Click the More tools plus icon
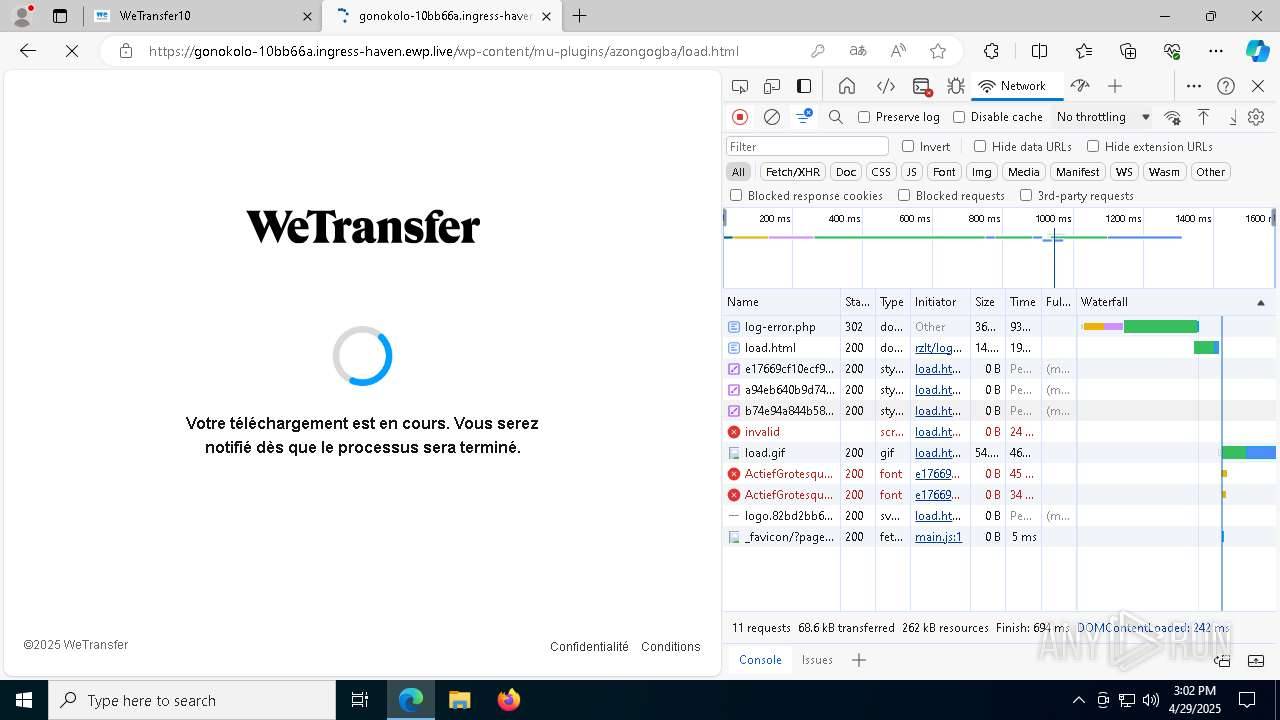 (x=1115, y=86)
